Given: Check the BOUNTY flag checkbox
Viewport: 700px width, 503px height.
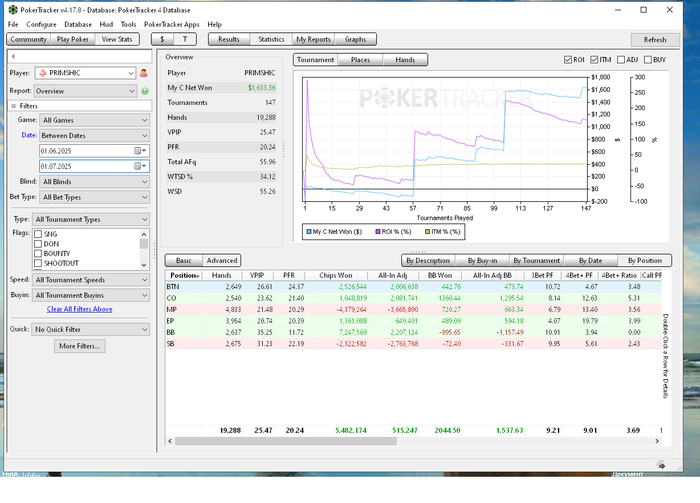Looking at the screenshot, I should (38, 254).
